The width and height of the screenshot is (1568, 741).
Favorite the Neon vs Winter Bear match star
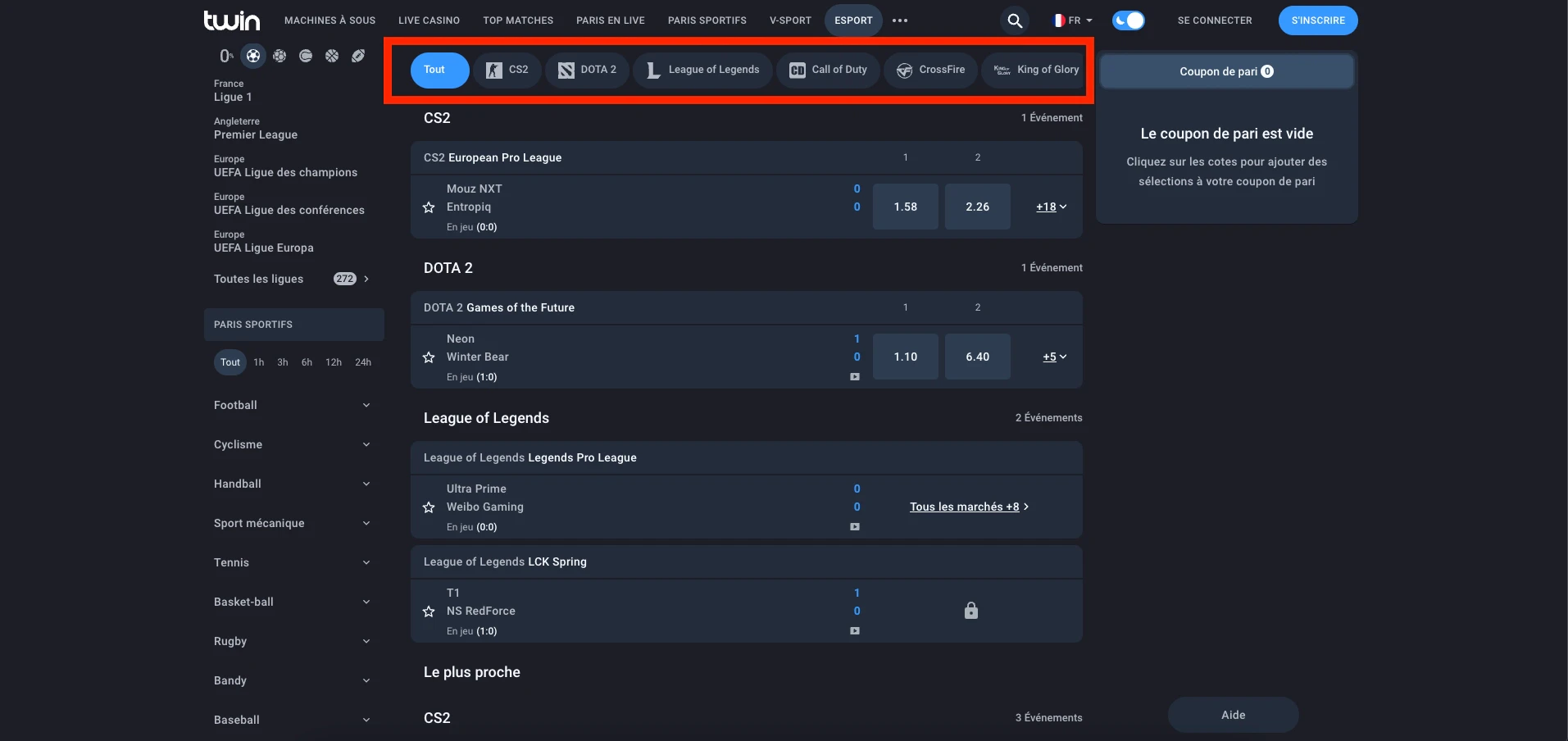[x=429, y=357]
